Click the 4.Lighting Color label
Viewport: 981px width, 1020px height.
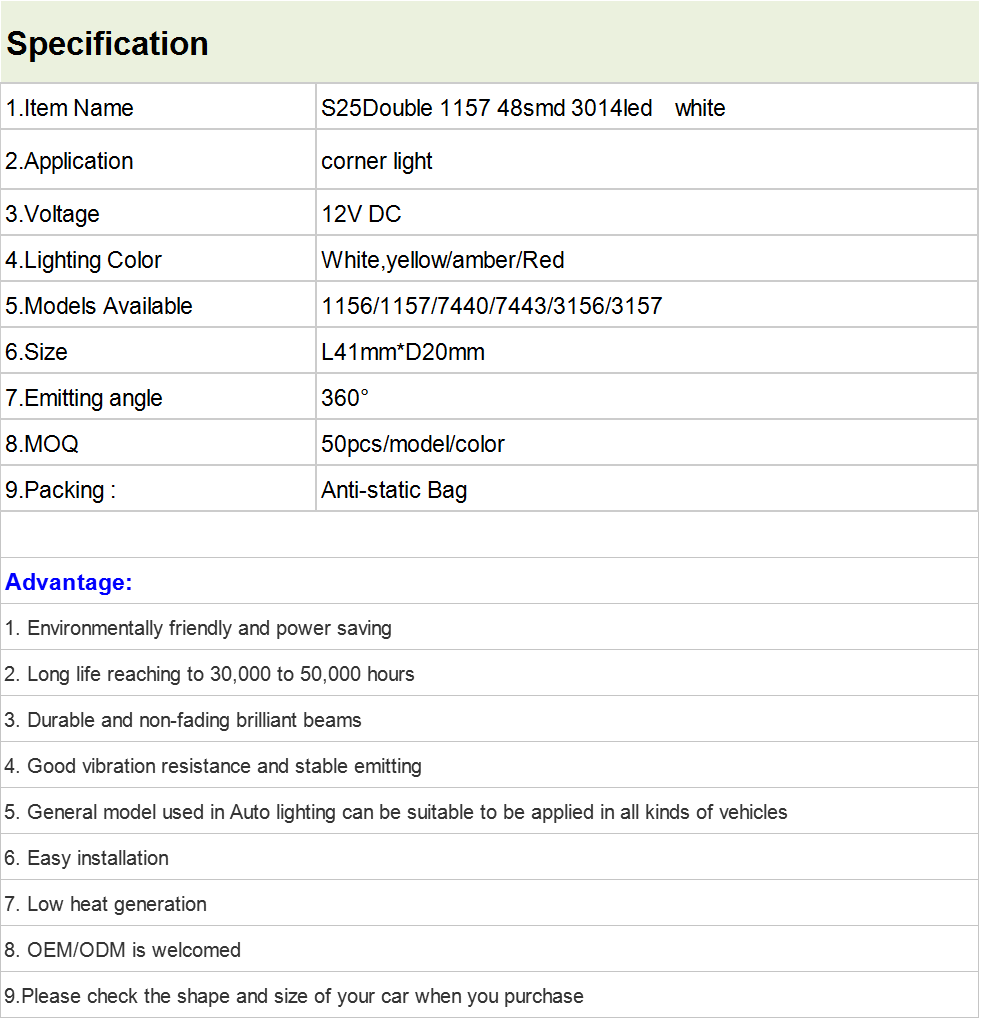pos(83,260)
